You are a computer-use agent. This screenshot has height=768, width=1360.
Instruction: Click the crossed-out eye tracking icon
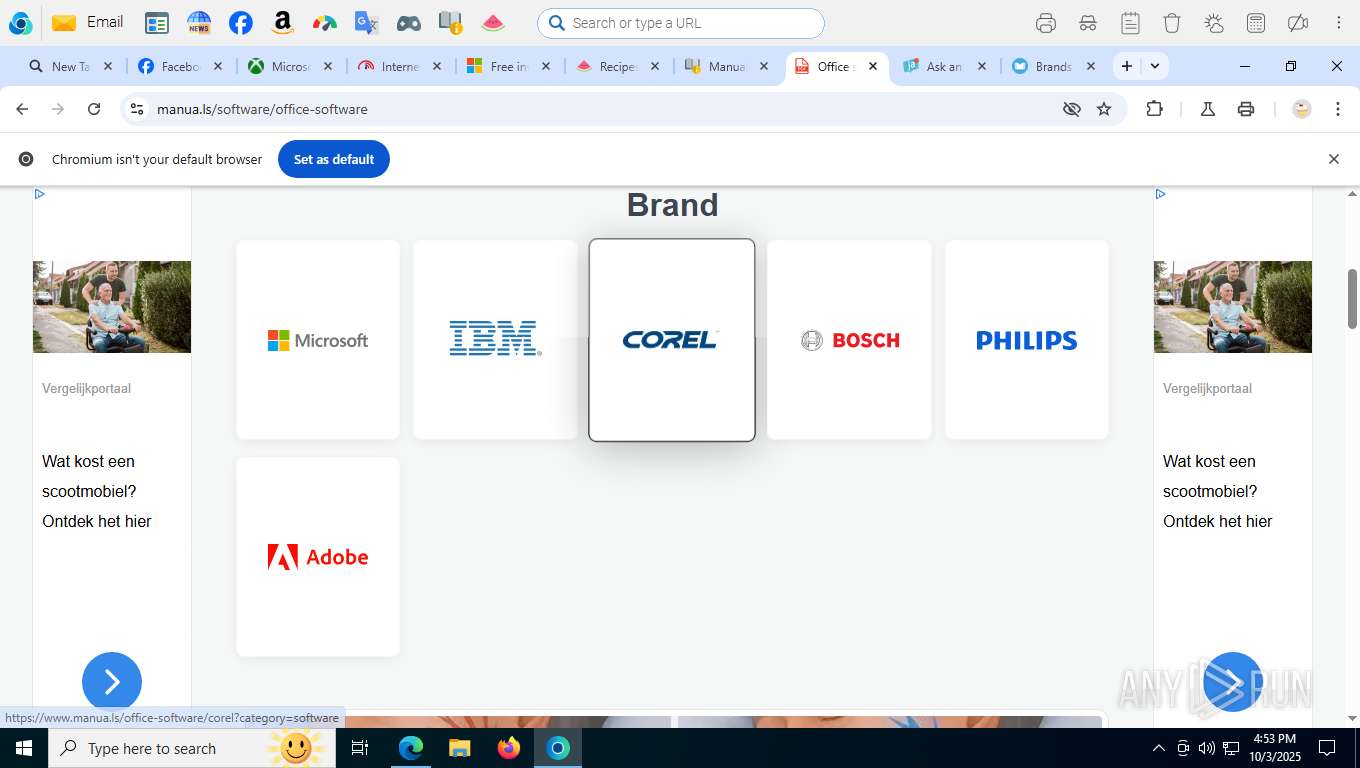(x=1072, y=109)
